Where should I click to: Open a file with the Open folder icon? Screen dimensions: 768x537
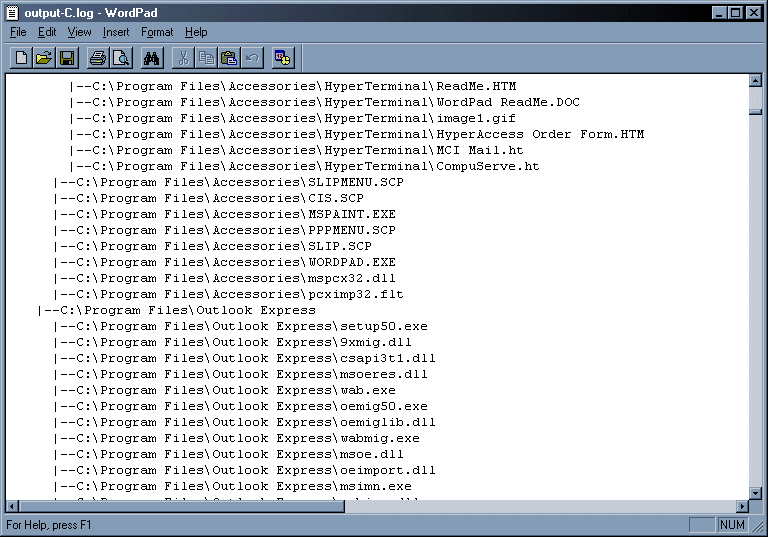(x=44, y=58)
